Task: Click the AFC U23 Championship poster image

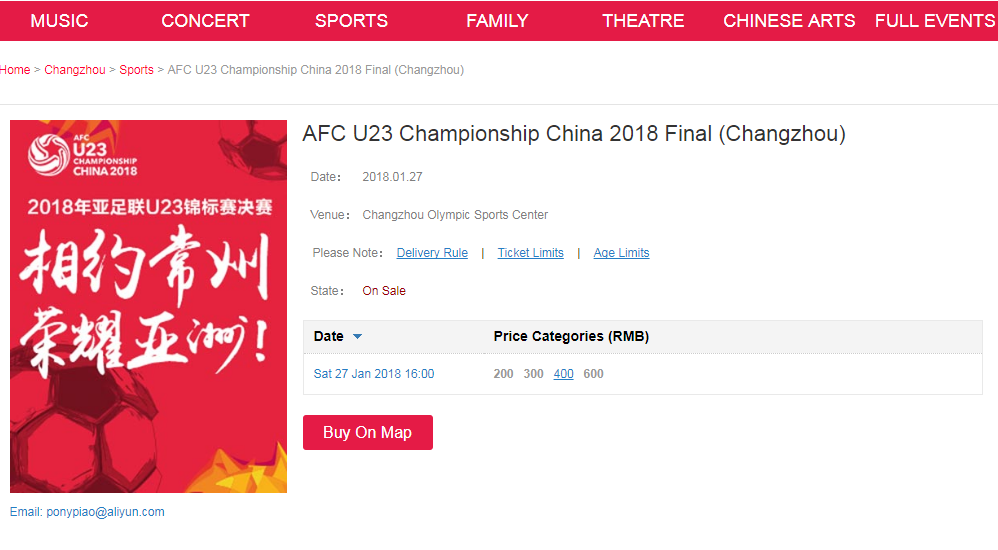Action: [x=148, y=306]
